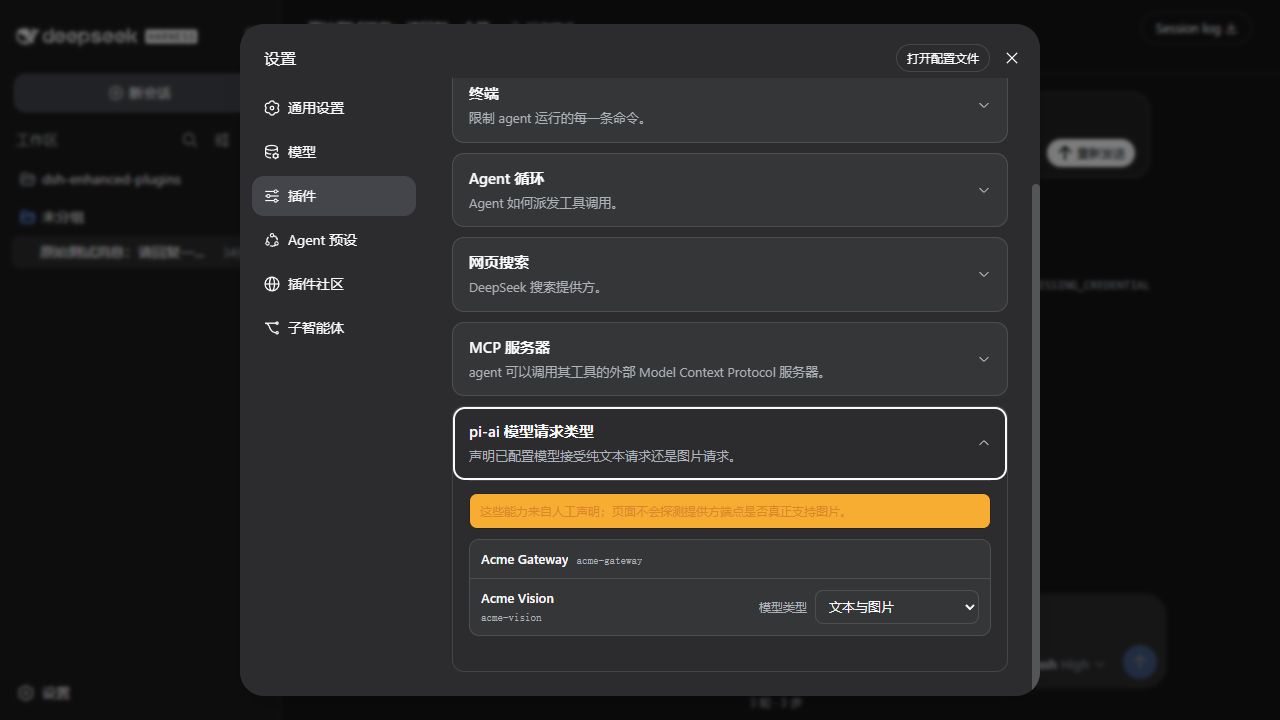Viewport: 1280px width, 720px height.
Task: Click the orange manual-declaration warning banner
Action: pos(730,511)
